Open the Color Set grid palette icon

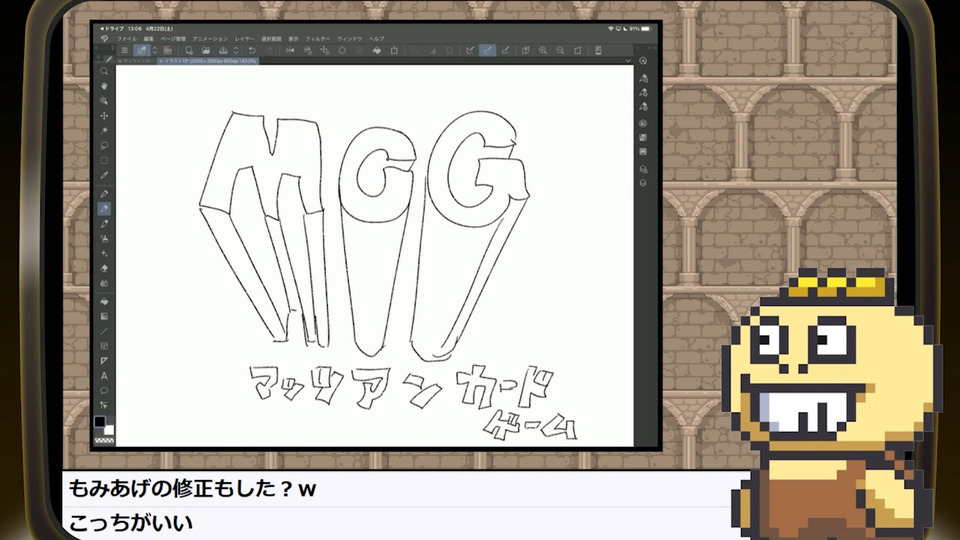click(x=643, y=138)
